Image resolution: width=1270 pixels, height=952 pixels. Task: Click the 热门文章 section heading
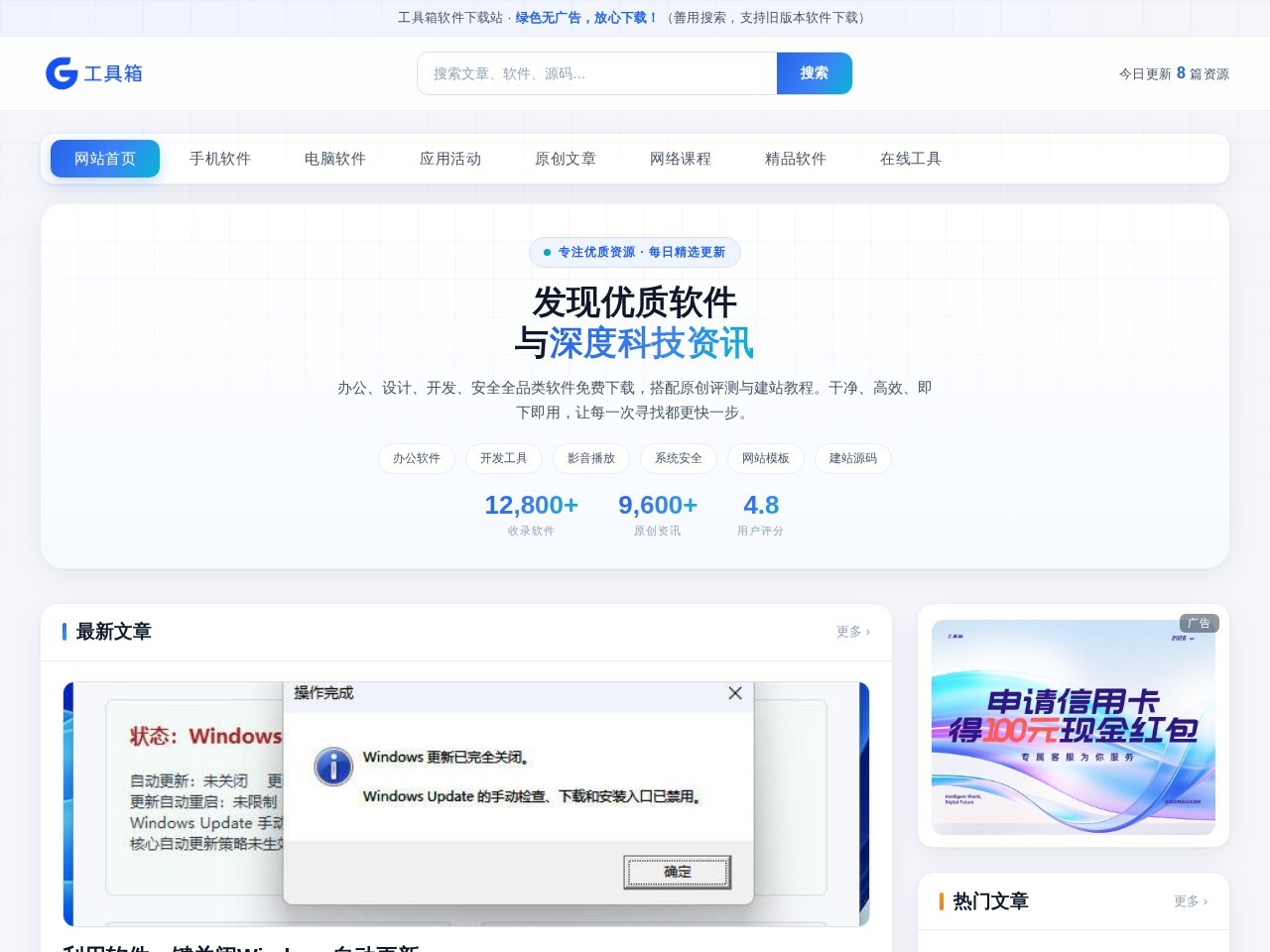[x=991, y=901]
